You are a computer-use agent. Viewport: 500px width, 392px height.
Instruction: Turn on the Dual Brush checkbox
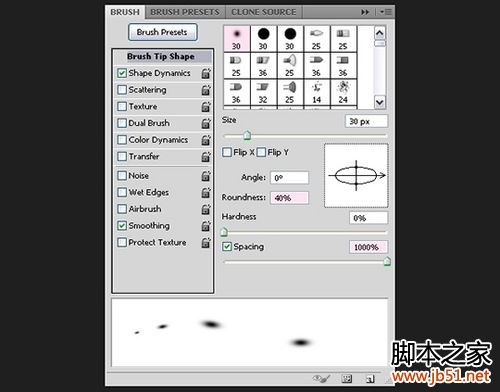(122, 123)
